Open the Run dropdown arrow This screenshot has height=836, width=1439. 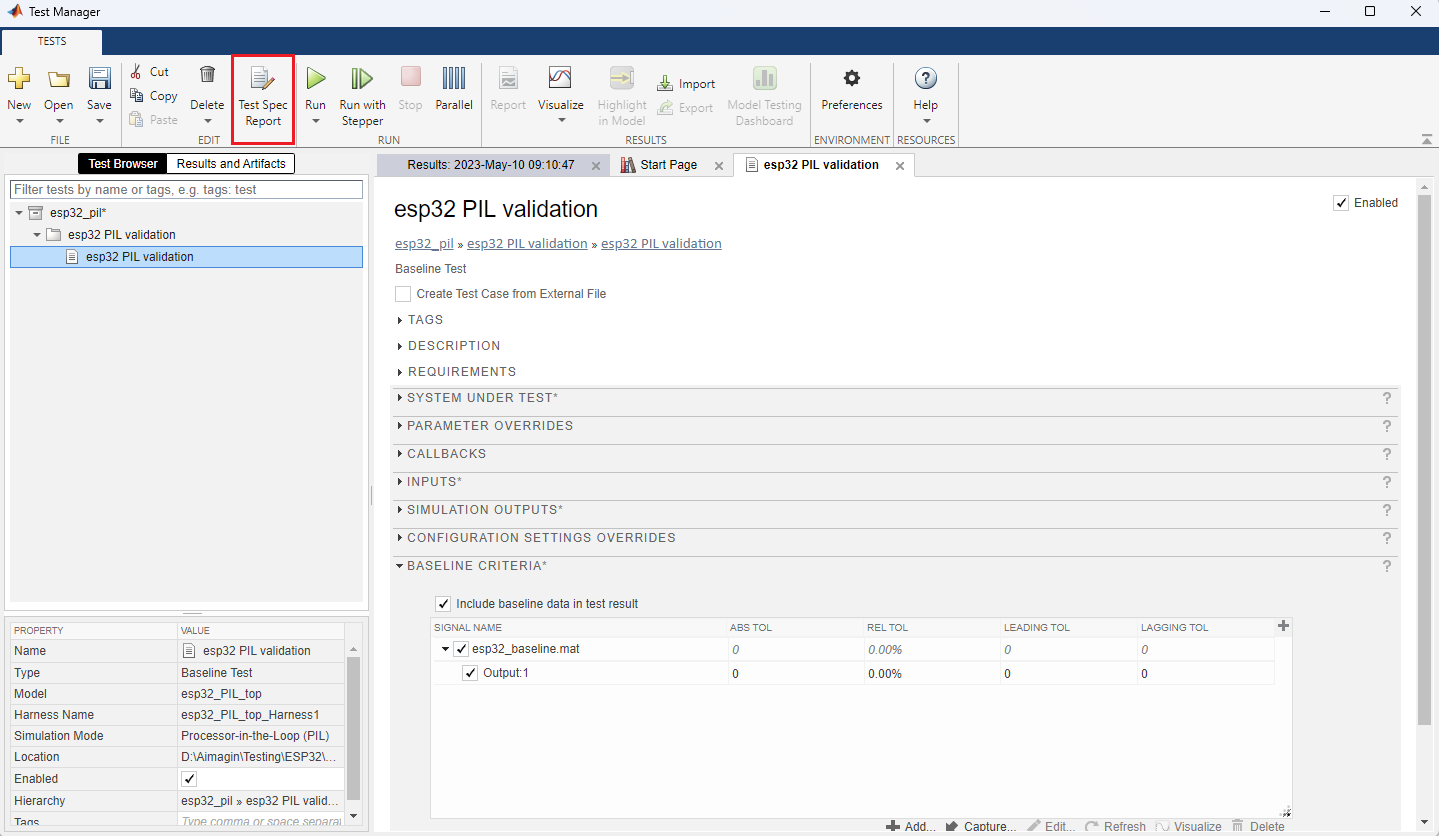[316, 121]
